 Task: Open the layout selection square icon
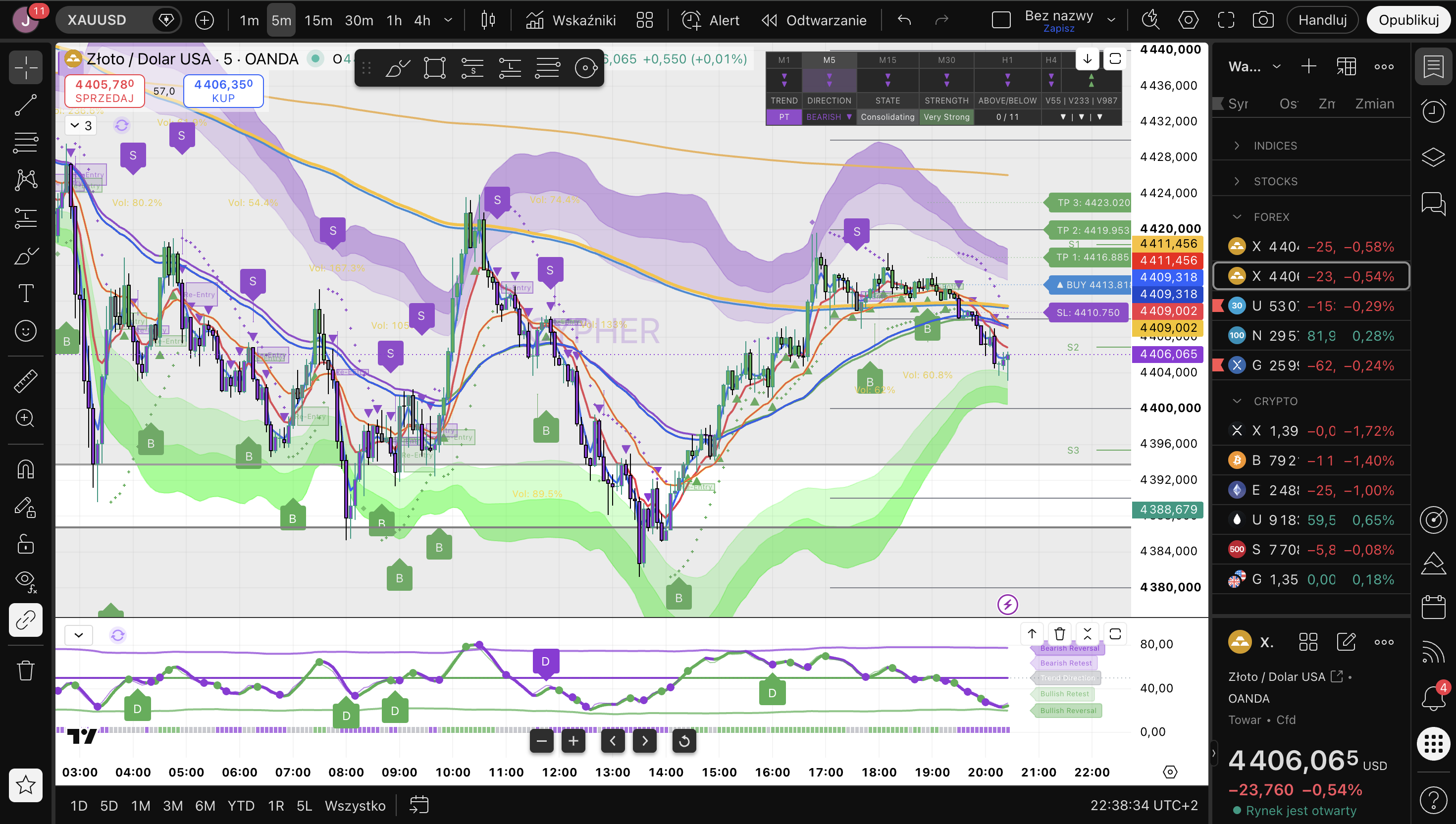pyautogui.click(x=1000, y=20)
